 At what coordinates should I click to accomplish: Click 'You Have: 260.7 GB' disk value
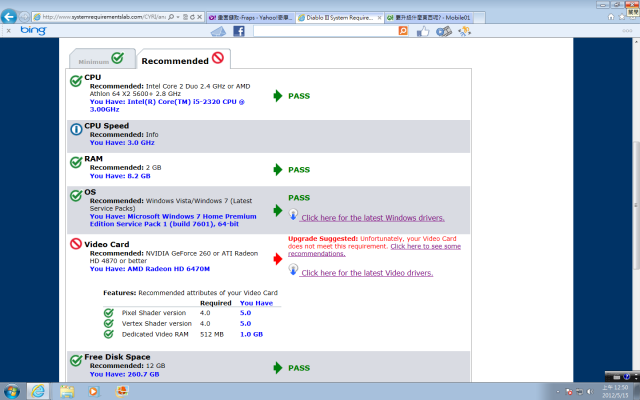tap(124, 374)
